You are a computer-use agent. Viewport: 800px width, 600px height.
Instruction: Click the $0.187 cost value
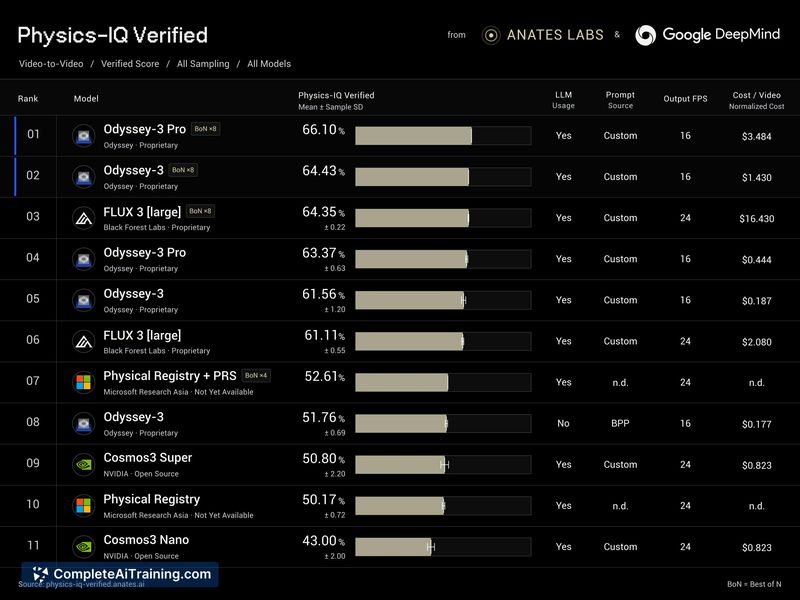coord(757,301)
